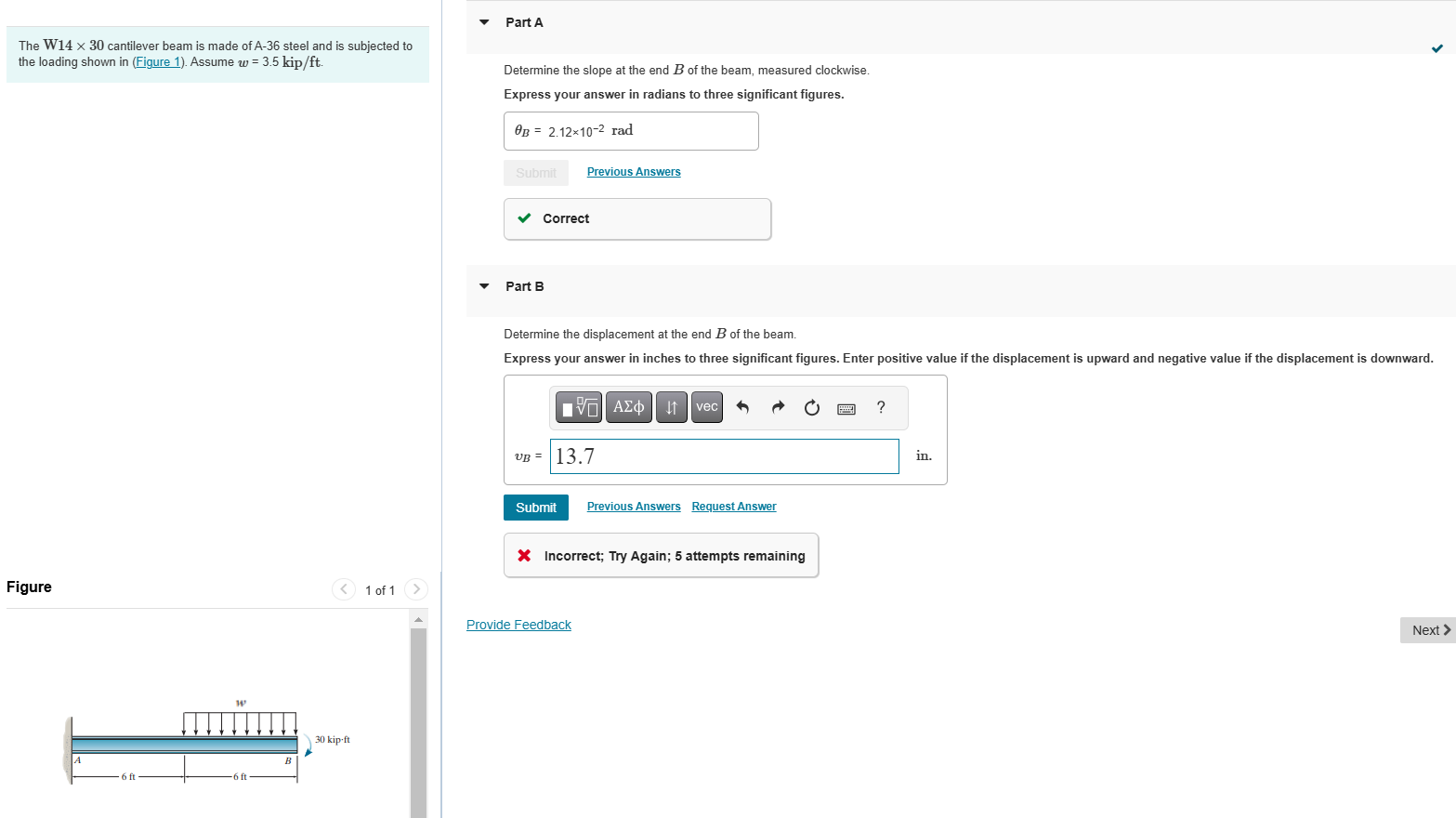Undo the last answer edit
The width and height of the screenshot is (1456, 818).
(742, 407)
